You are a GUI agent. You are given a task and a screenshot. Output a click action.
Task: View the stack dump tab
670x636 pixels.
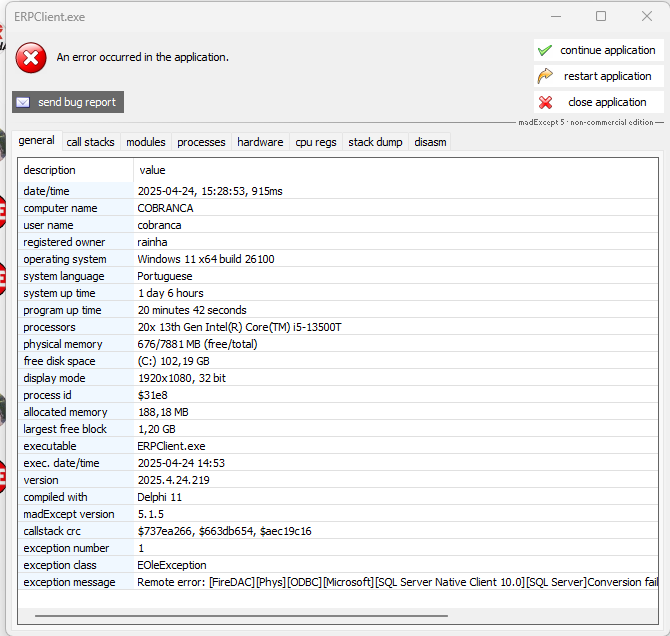[x=375, y=142]
